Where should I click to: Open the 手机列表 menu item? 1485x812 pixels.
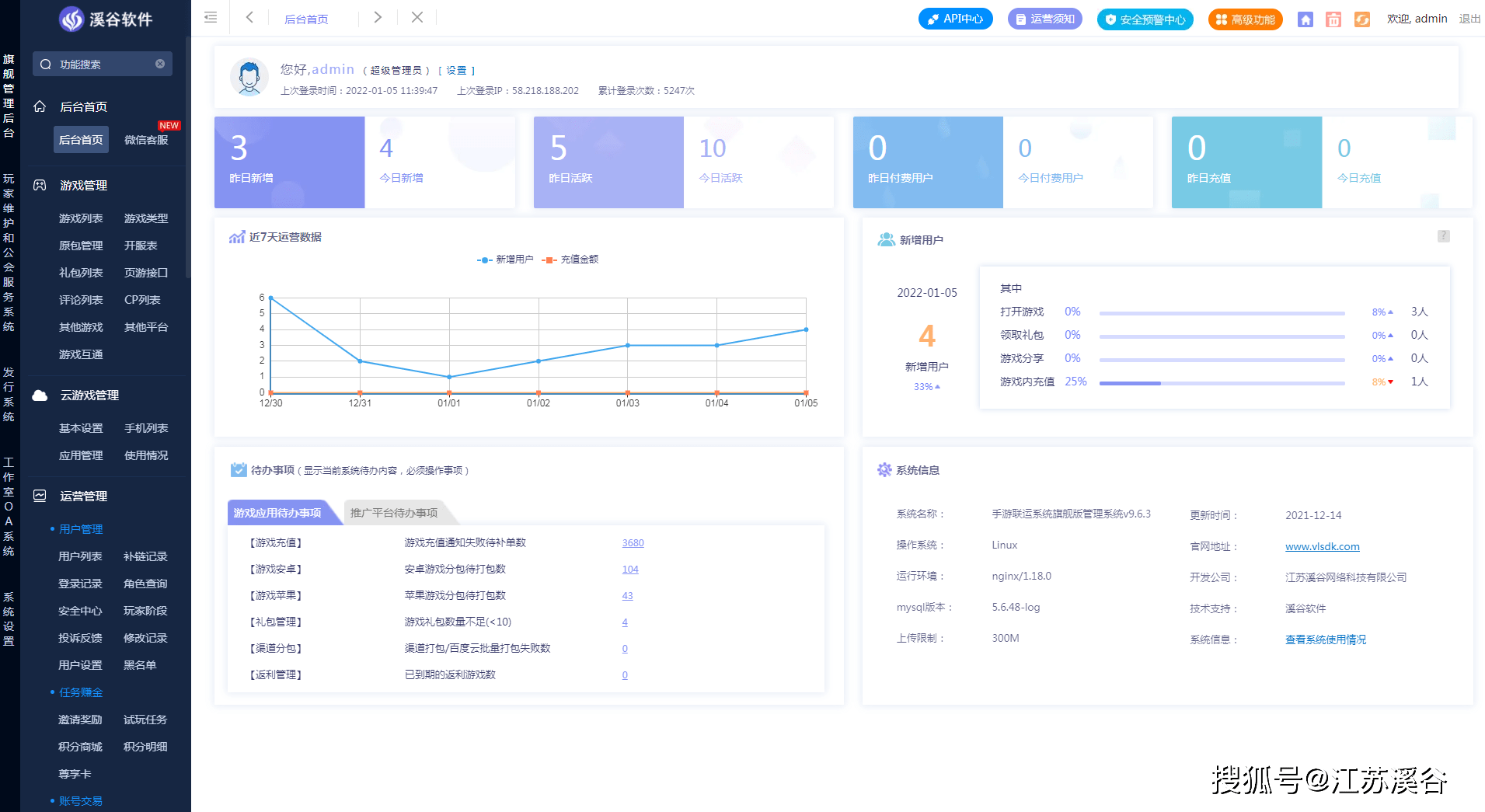(x=146, y=428)
